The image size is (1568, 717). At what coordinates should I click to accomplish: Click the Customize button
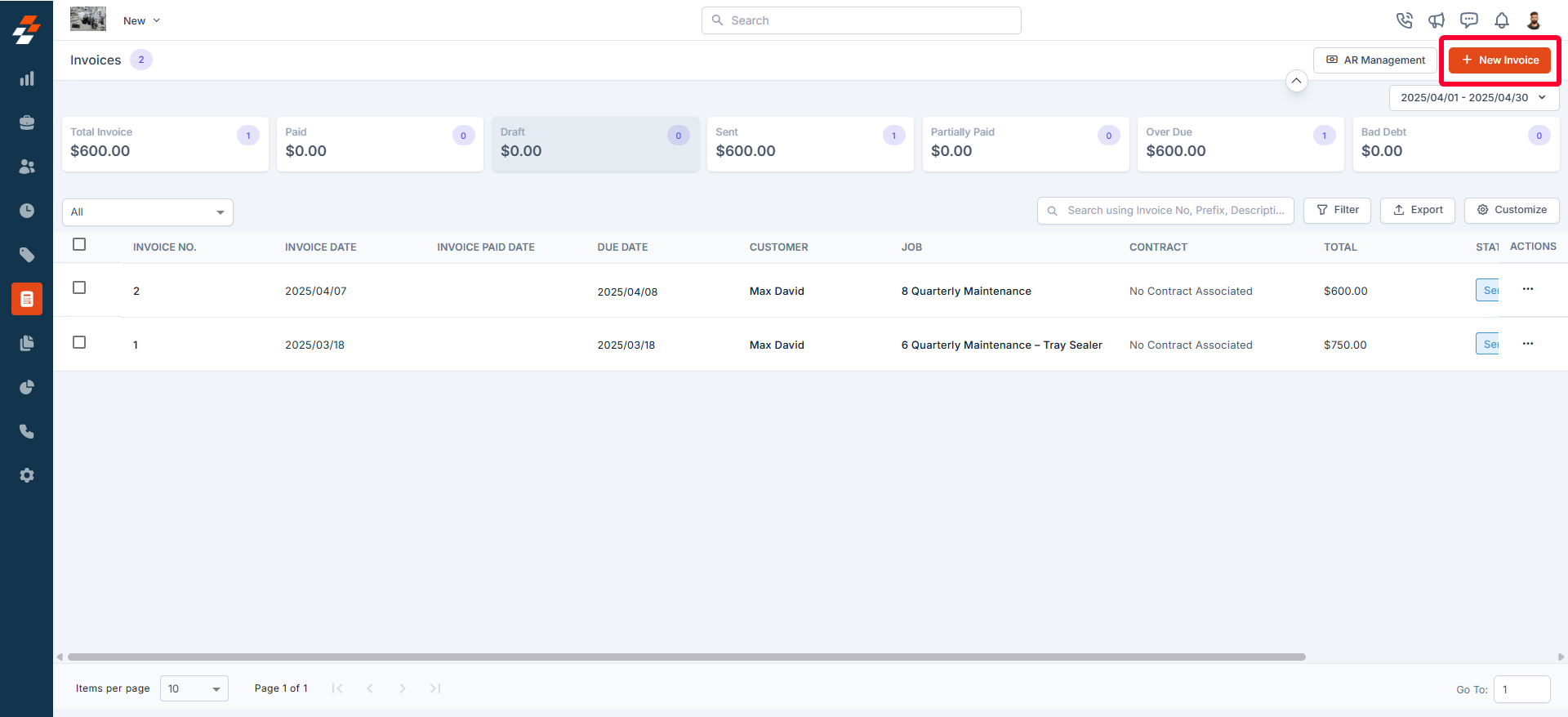[1512, 210]
